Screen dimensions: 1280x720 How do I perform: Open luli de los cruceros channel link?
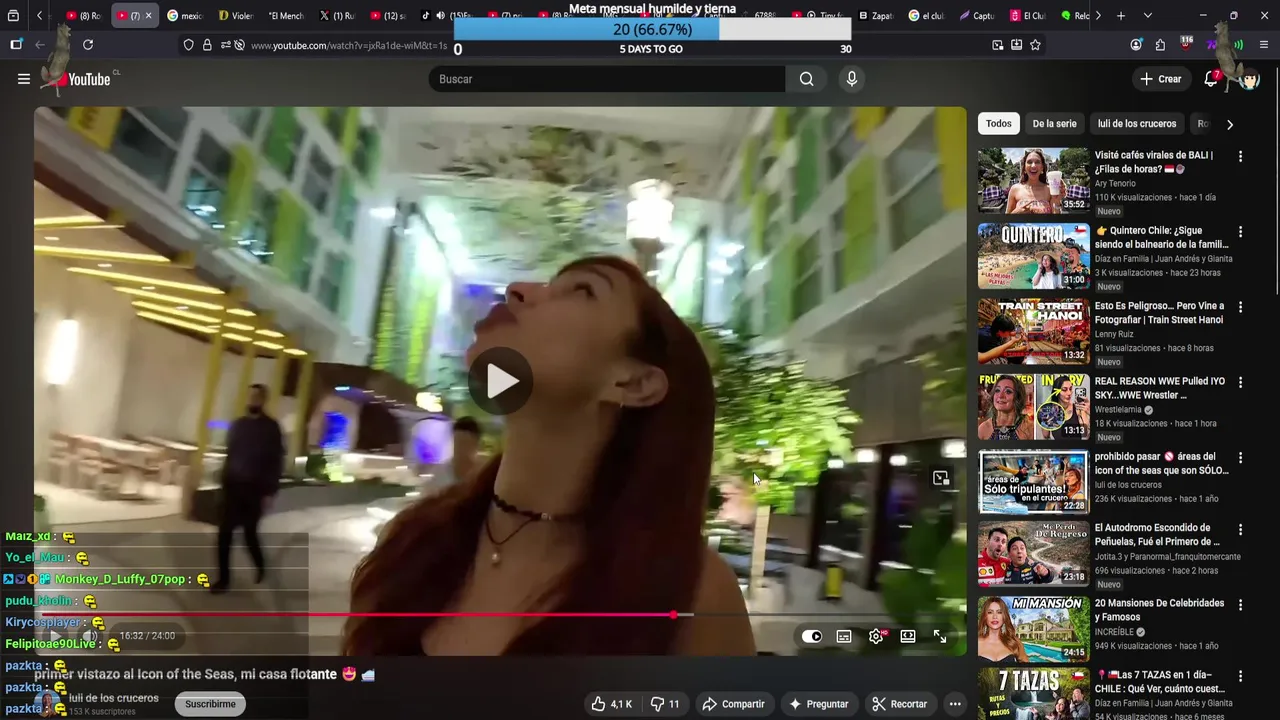click(114, 698)
